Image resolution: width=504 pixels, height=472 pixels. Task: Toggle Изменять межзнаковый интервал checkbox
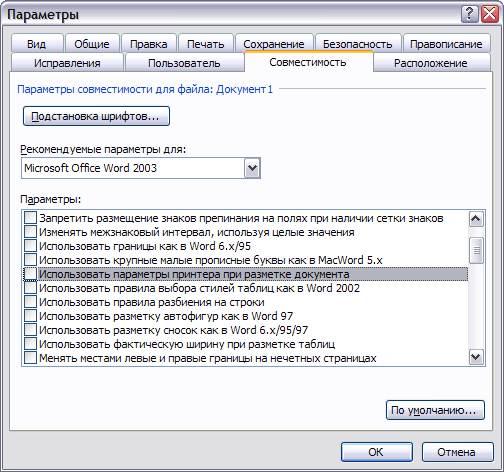coord(30,232)
